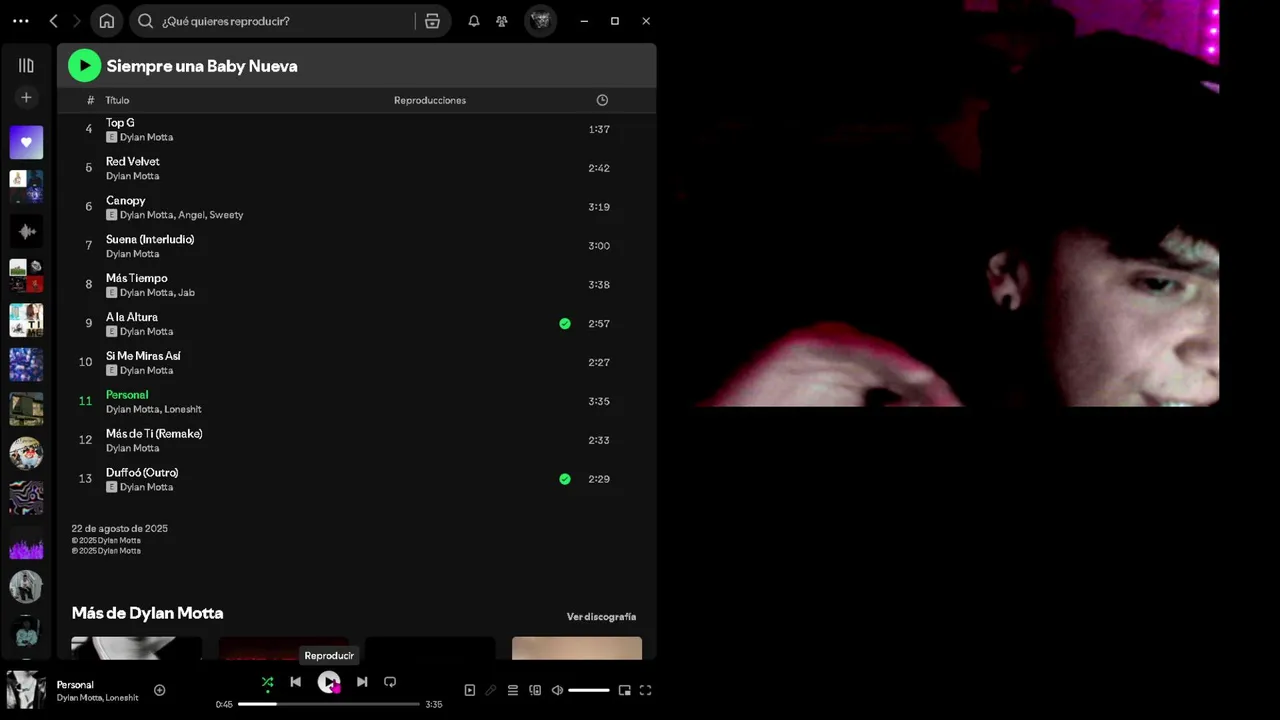
Task: Adjust the volume slider
Action: (589, 690)
